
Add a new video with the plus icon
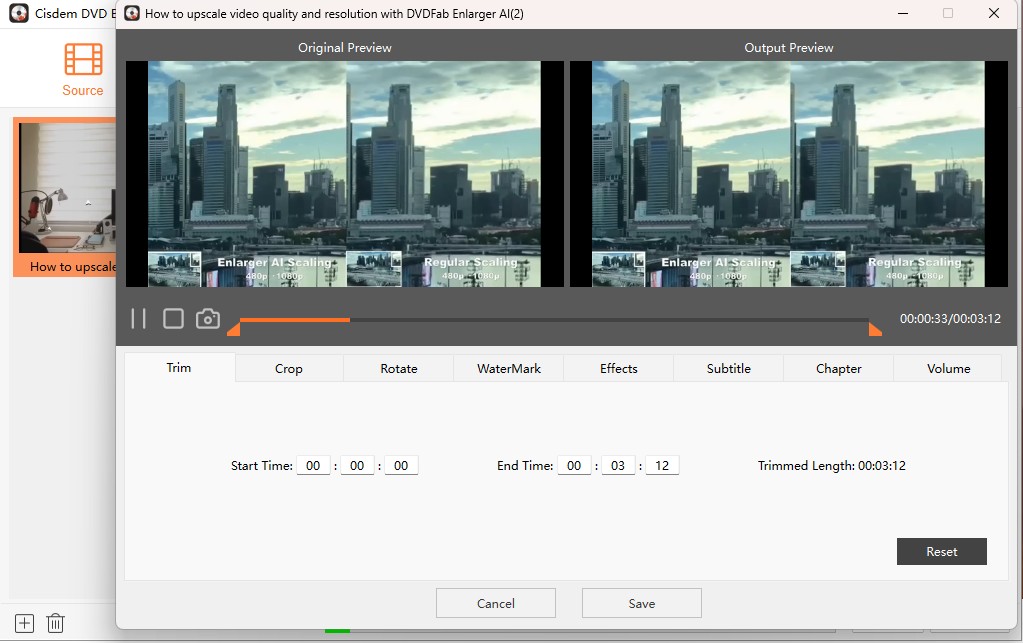(x=22, y=622)
